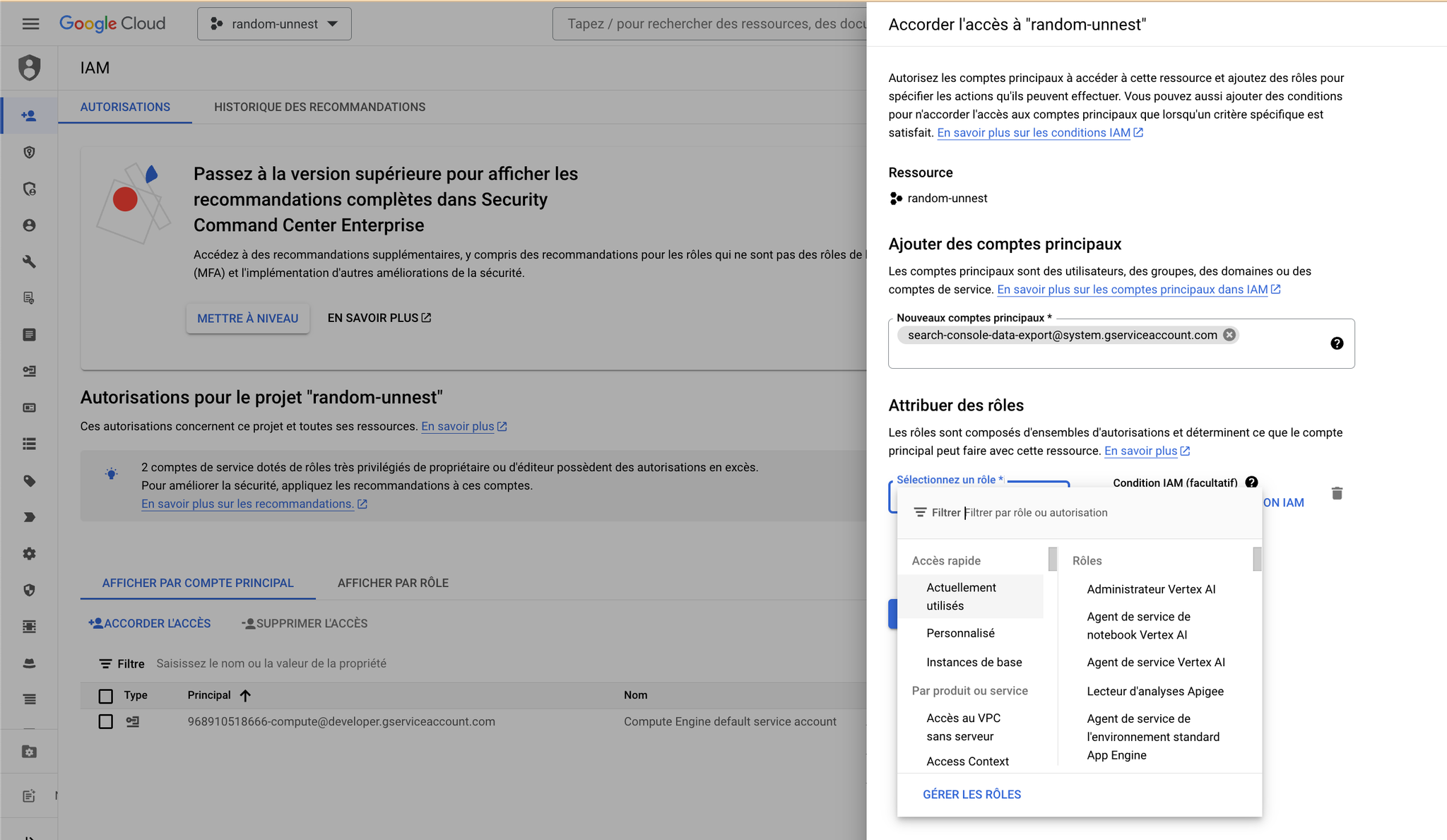1447x840 pixels.
Task: Open the shield-with-person sidebar icon
Action: 29,189
